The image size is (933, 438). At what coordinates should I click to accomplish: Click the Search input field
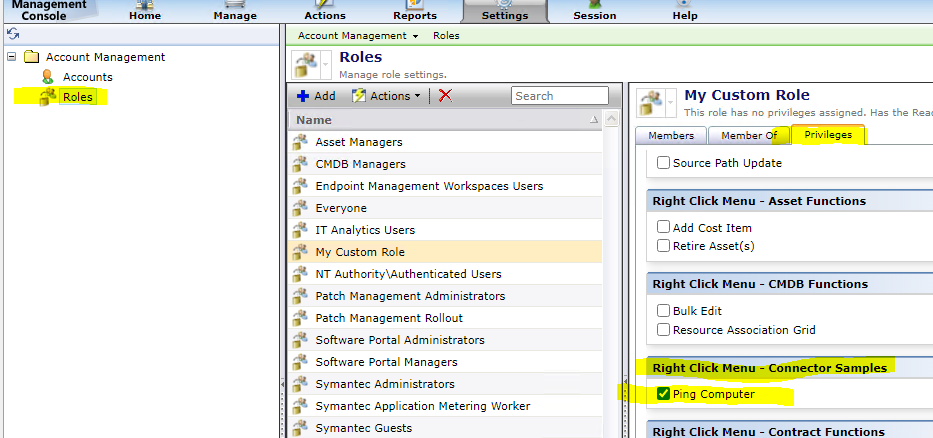(x=559, y=96)
